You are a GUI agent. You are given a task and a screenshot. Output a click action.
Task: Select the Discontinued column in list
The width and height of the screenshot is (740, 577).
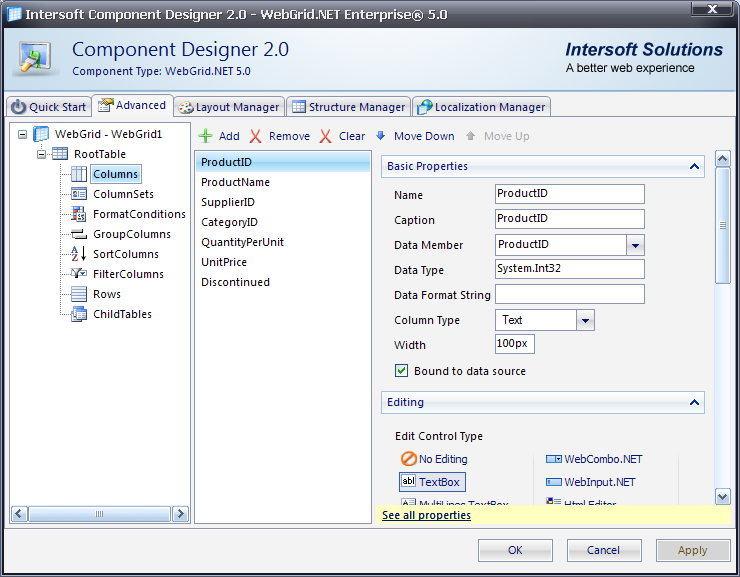tap(283, 282)
